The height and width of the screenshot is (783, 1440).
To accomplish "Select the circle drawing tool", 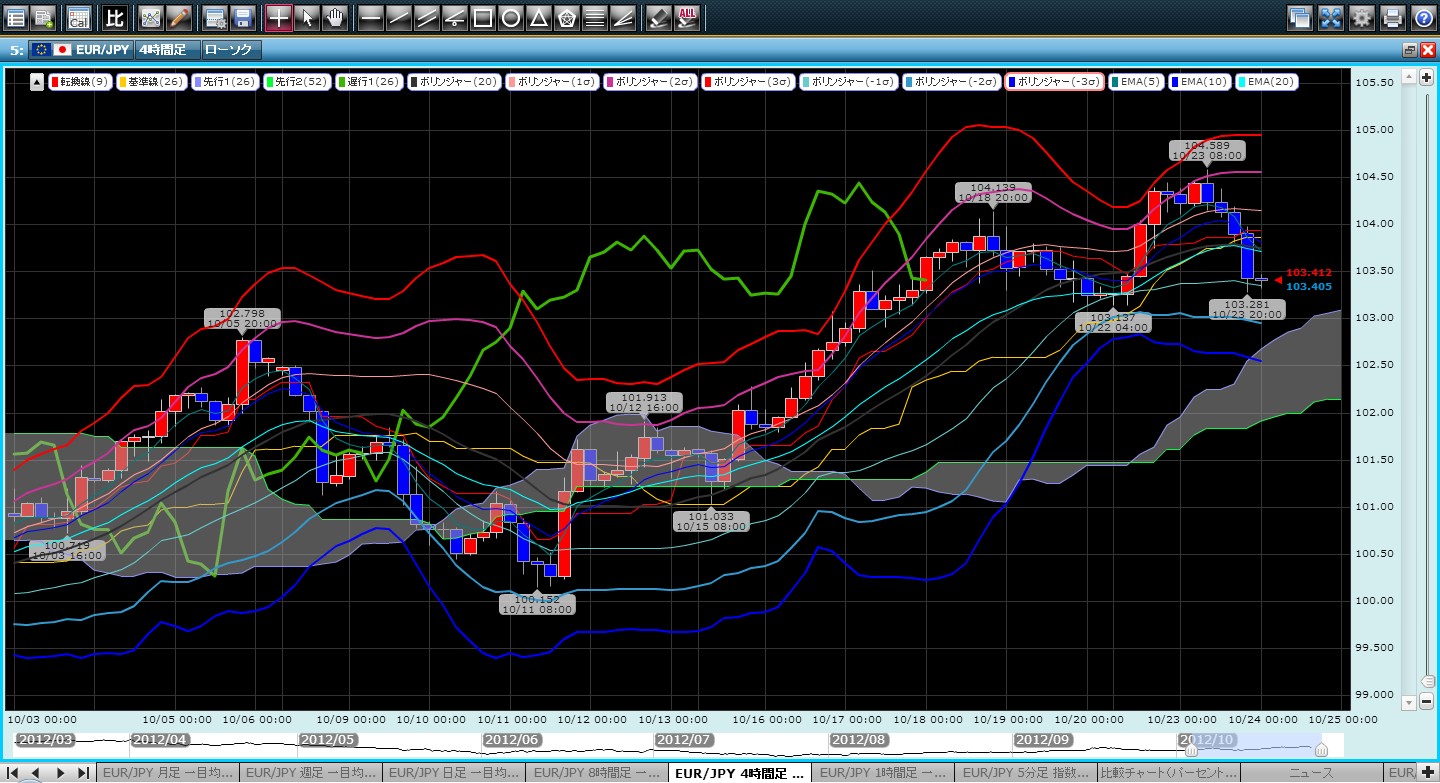I will coord(510,17).
